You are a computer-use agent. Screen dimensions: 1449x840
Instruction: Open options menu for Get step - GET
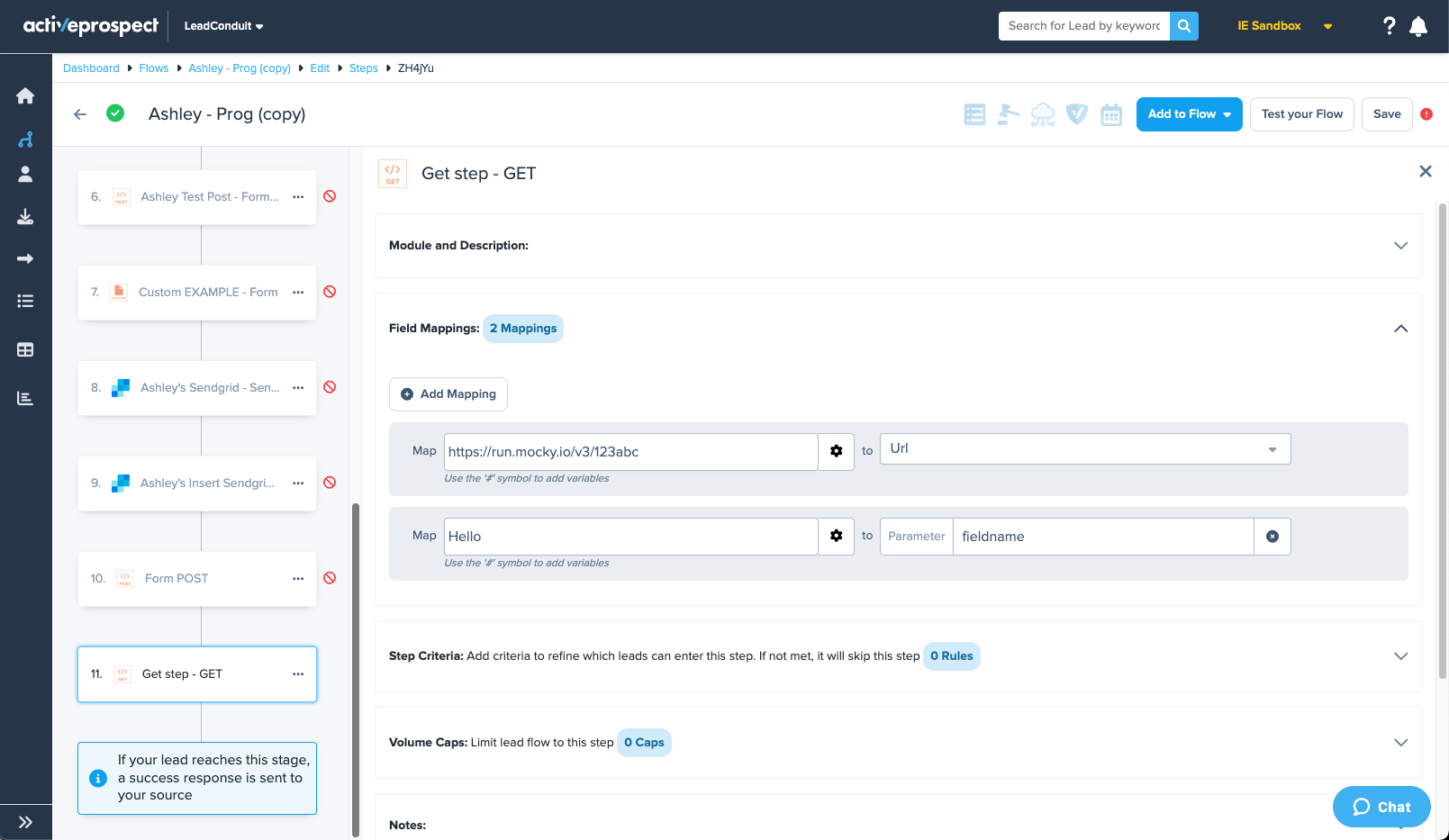point(298,674)
